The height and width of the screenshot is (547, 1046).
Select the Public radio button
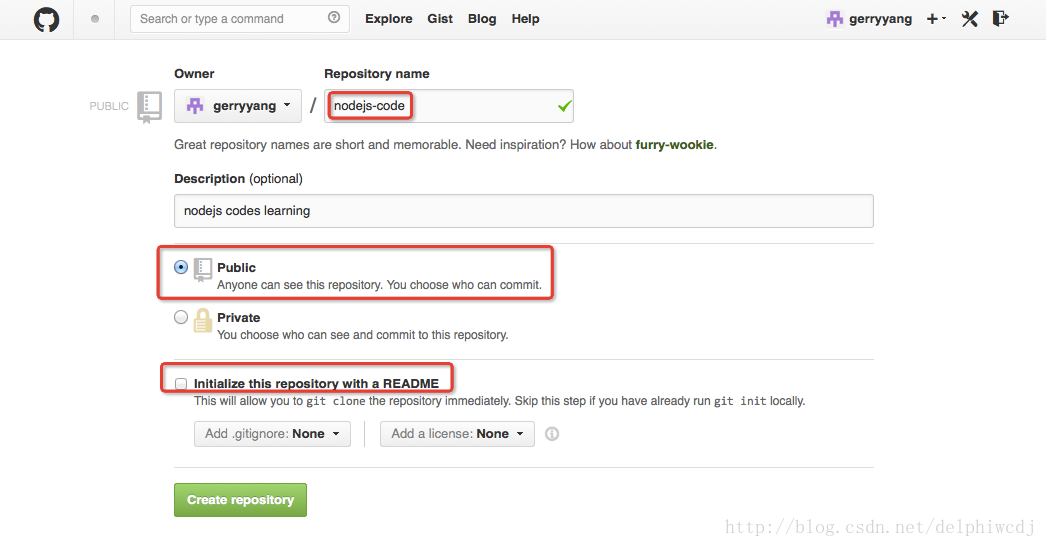tap(181, 267)
